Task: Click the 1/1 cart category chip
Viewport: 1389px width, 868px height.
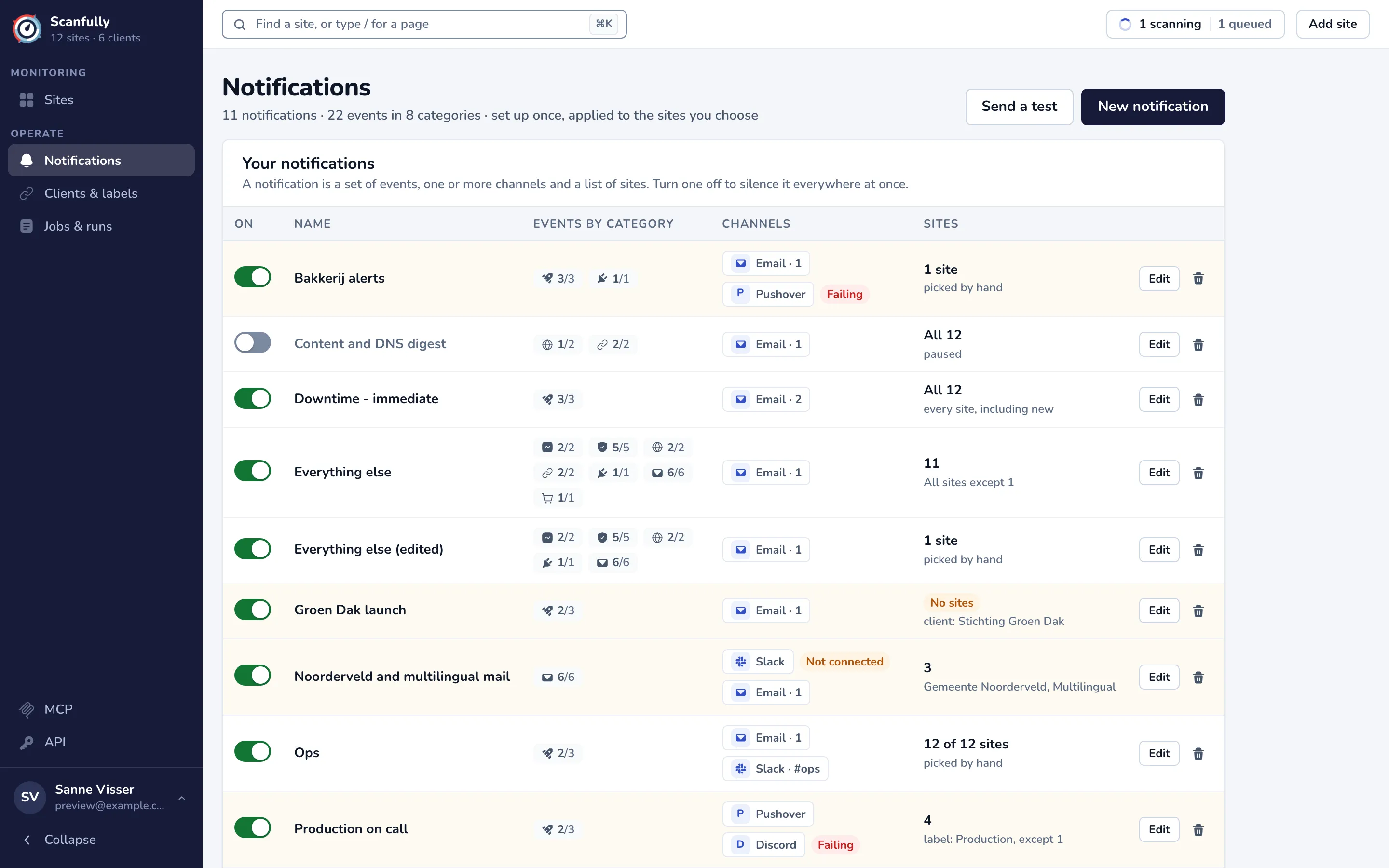Action: pos(558,498)
